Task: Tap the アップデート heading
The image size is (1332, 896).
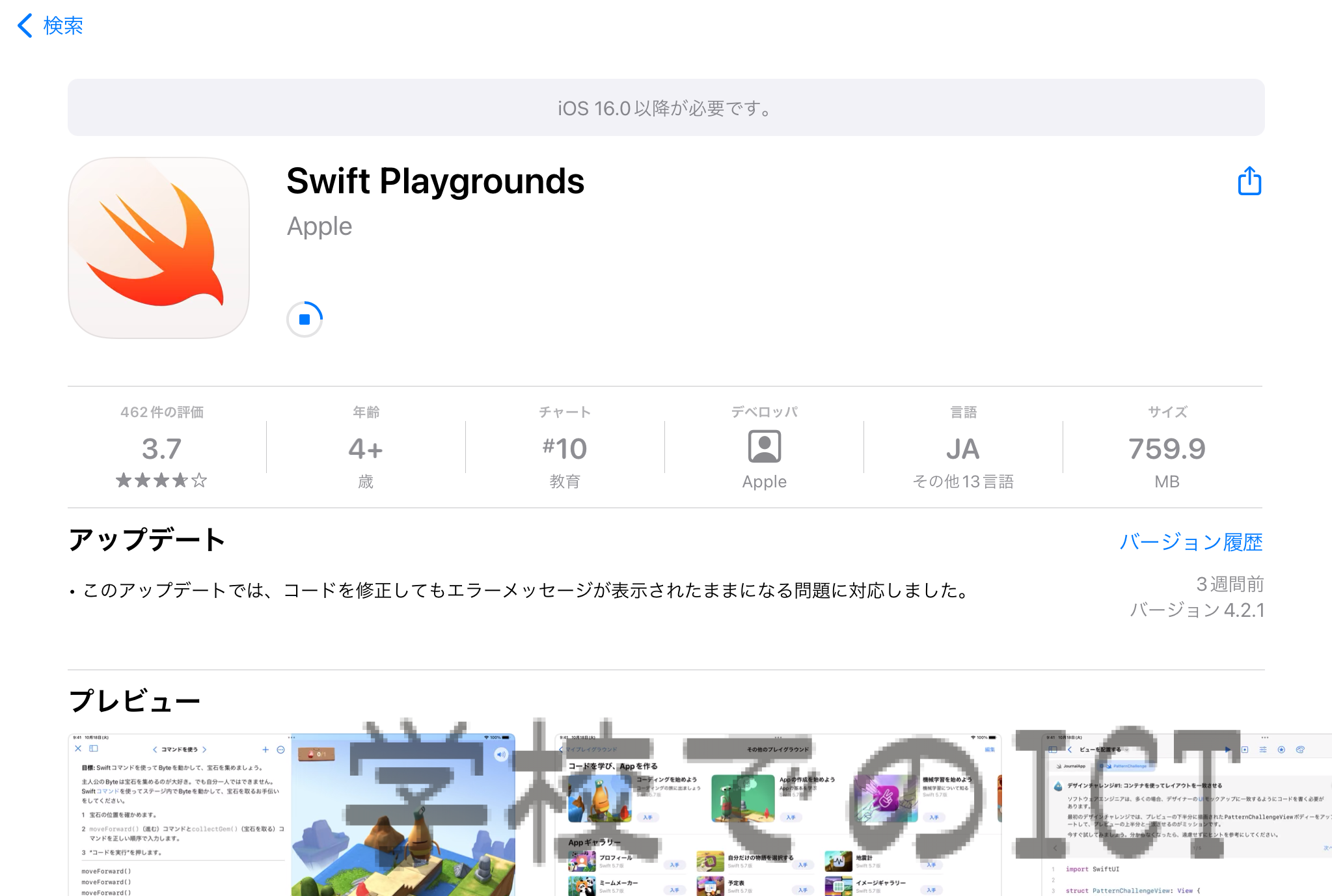Action: click(x=147, y=540)
